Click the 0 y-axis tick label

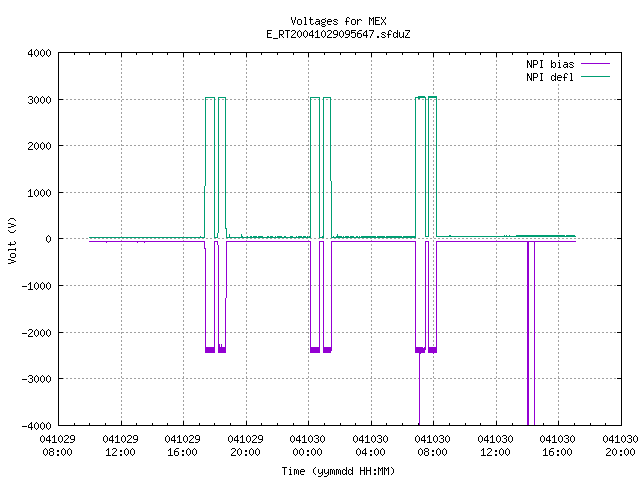click(48, 239)
